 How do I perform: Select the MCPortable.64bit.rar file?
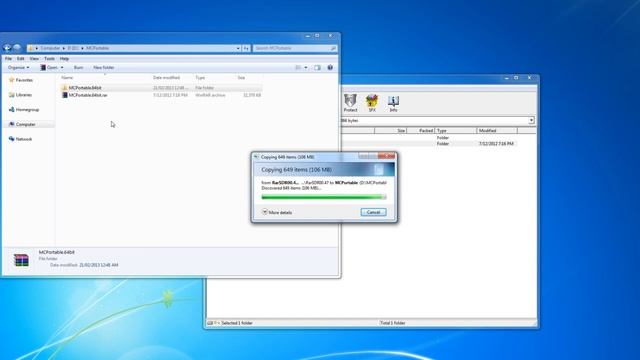point(161,95)
